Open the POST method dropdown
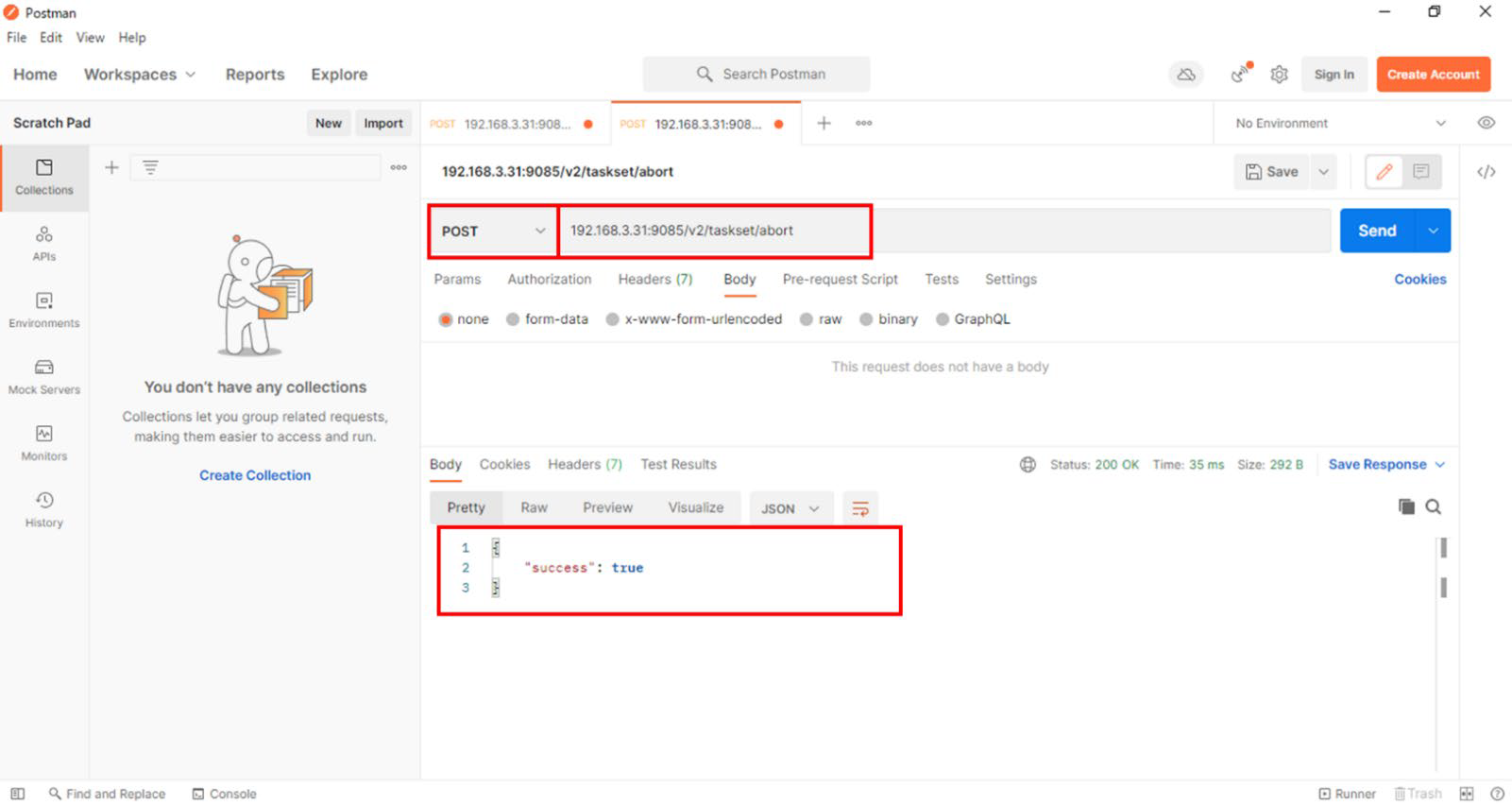Image resolution: width=1512 pixels, height=806 pixels. (x=493, y=232)
